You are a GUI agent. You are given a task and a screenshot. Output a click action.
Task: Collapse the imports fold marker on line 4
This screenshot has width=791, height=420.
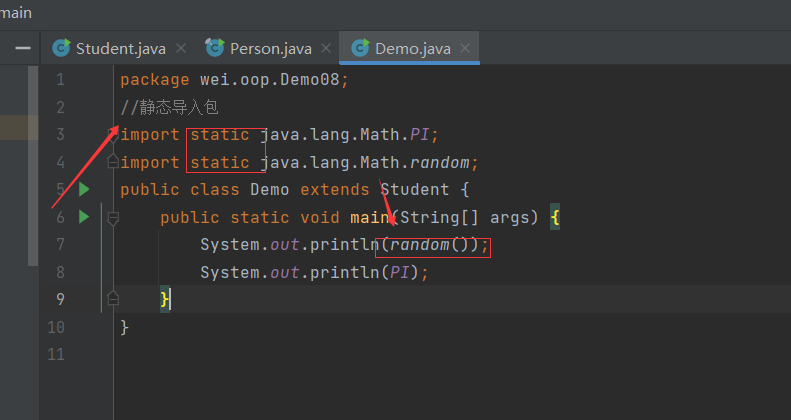112,161
